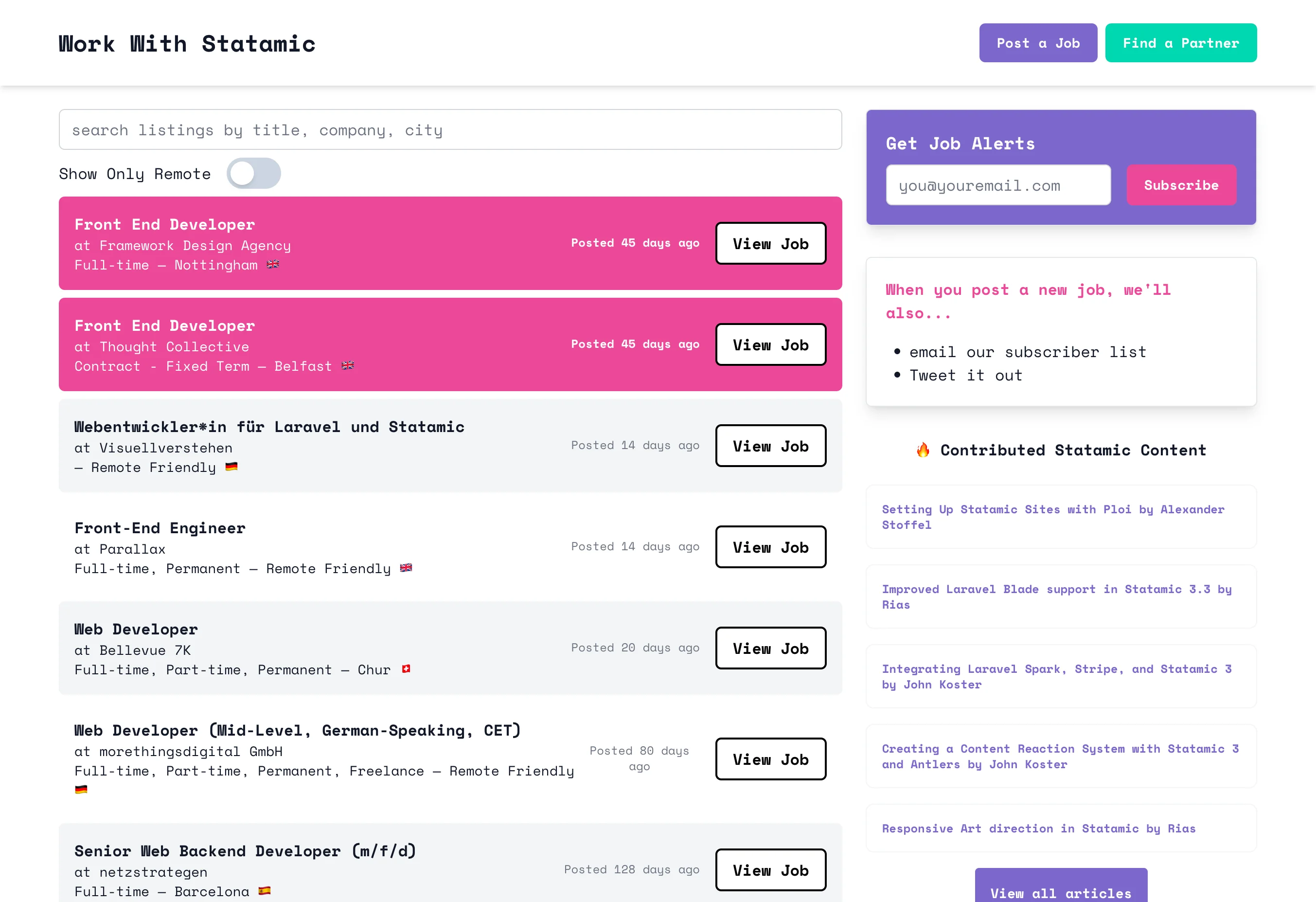The width and height of the screenshot is (1316, 902).
Task: Click the Posted 20 days ago text
Action: [635, 648]
